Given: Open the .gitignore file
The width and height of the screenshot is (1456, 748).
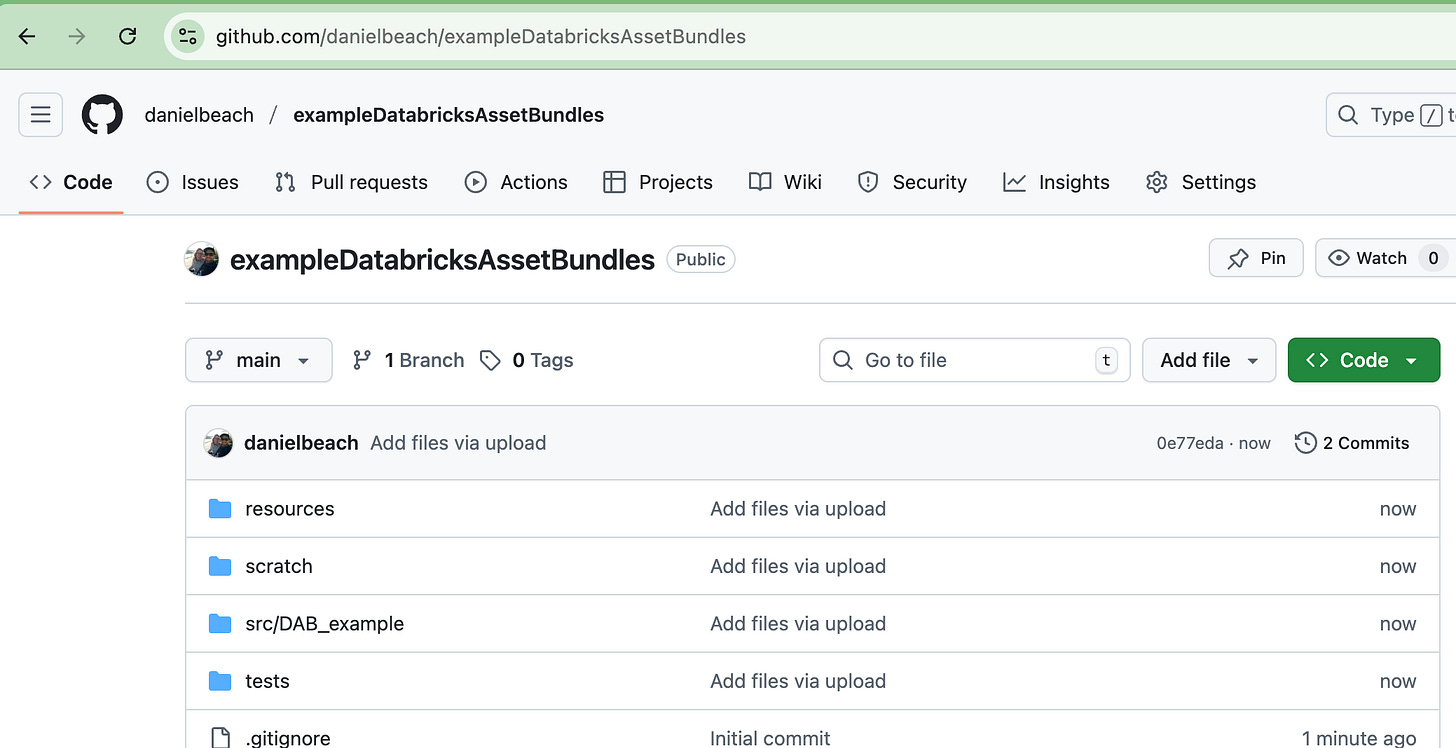Looking at the screenshot, I should tap(288, 738).
